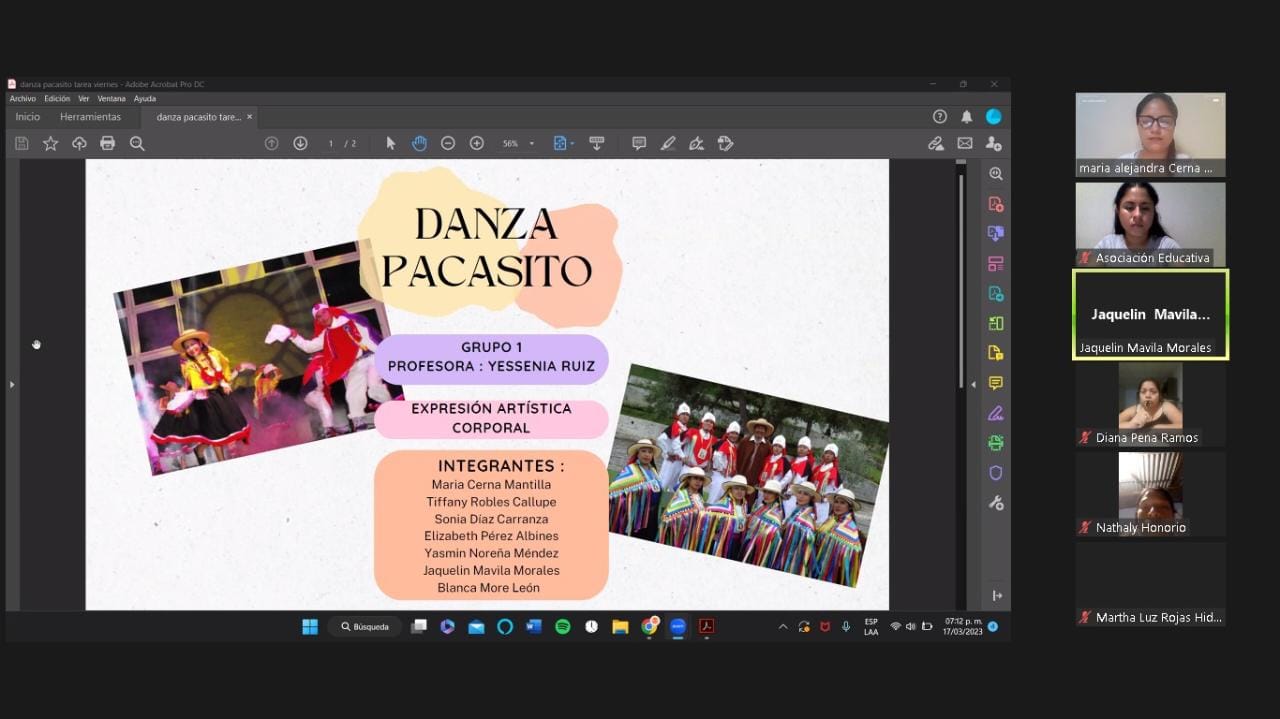Select maria alejandra Cerna video thumbnail
Screen dimensions: 1280x719
[1150, 135]
